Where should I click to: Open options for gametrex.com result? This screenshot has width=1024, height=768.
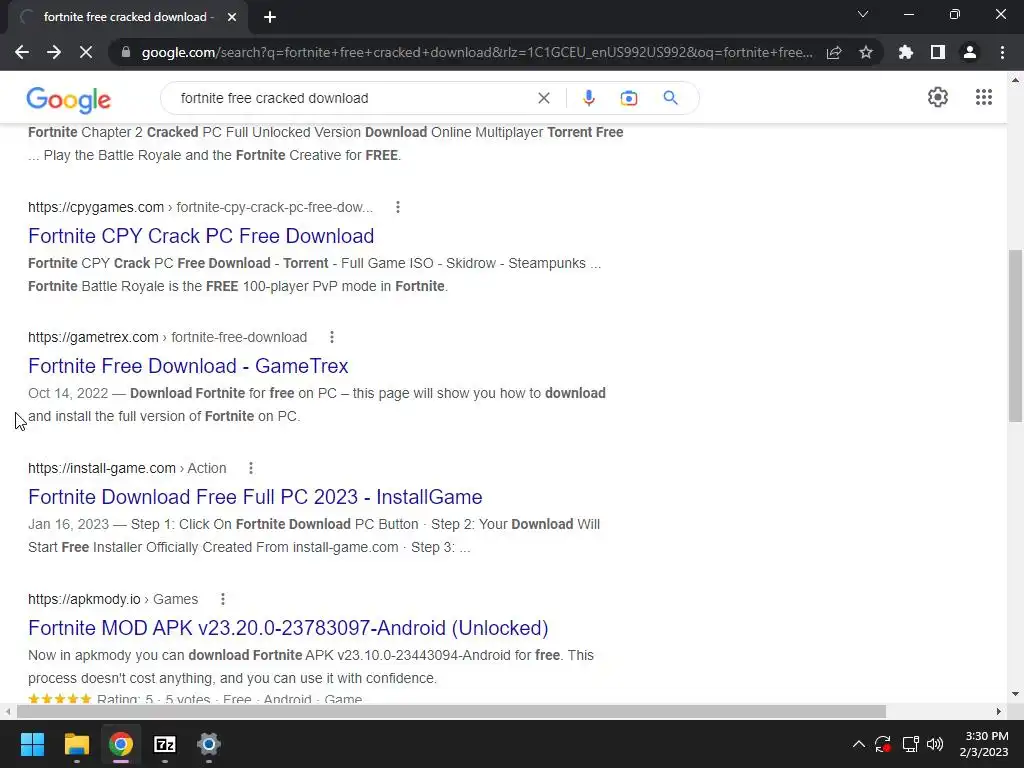click(332, 337)
